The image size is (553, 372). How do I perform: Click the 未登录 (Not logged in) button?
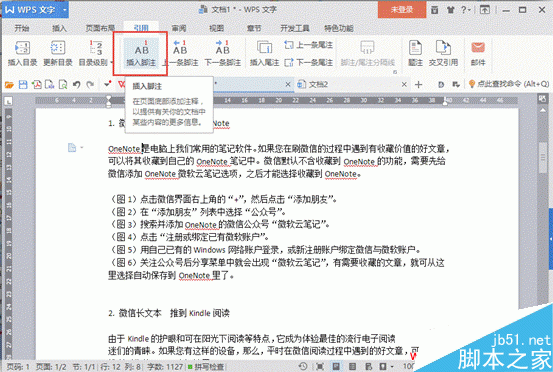(x=402, y=10)
